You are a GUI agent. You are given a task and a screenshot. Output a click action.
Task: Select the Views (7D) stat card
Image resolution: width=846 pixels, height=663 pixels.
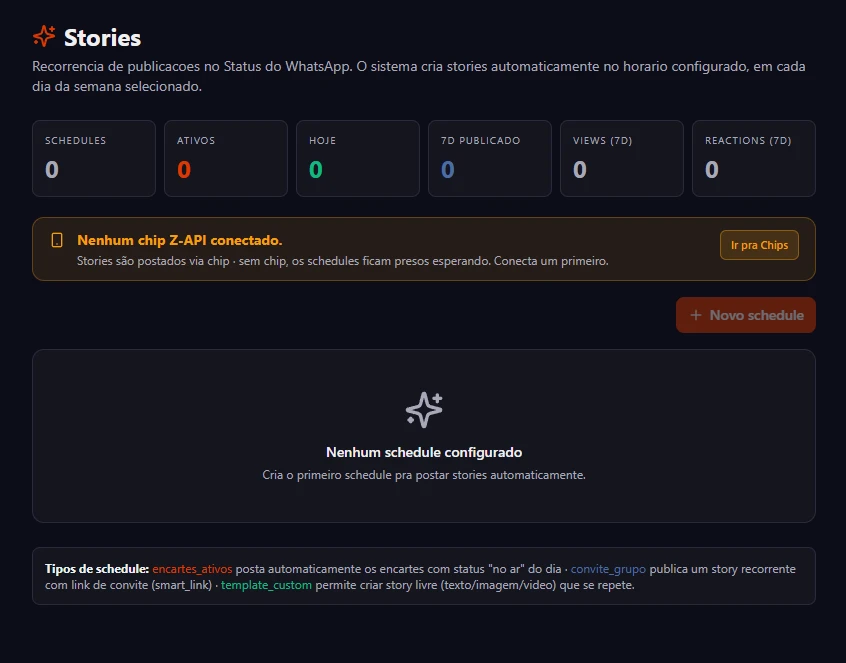622,158
